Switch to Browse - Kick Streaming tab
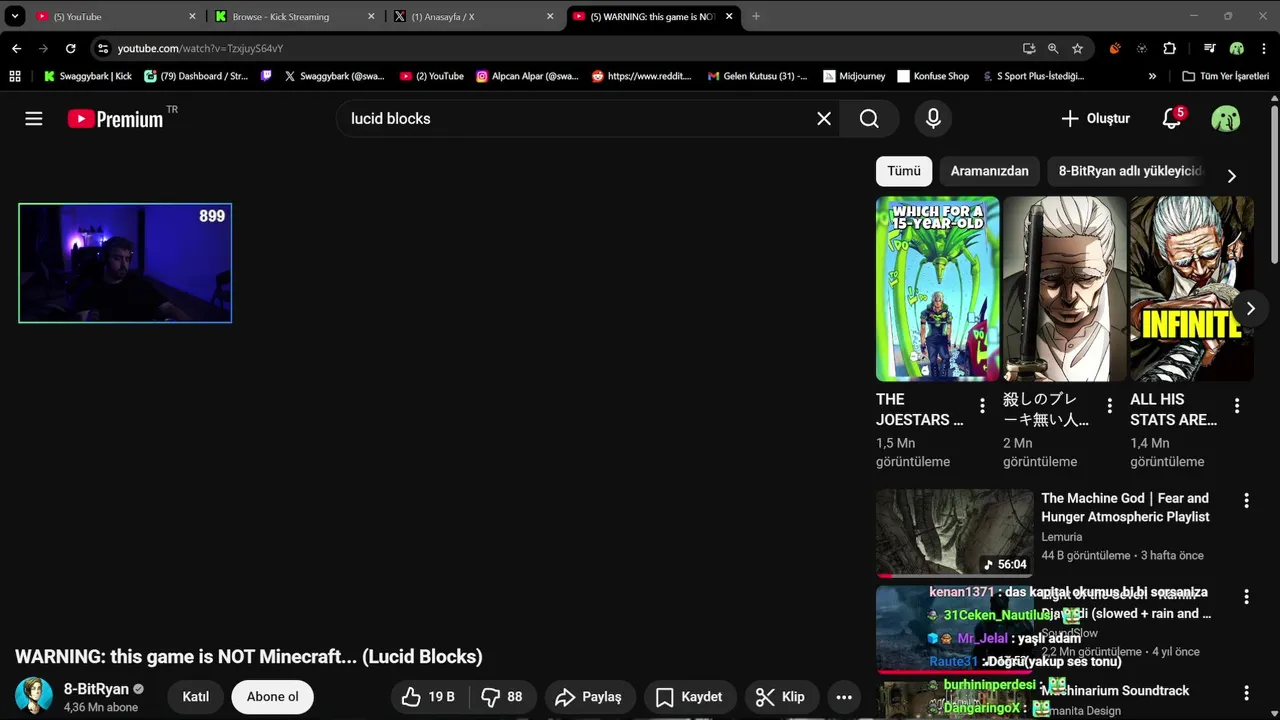The width and height of the screenshot is (1280, 720). pos(295,17)
